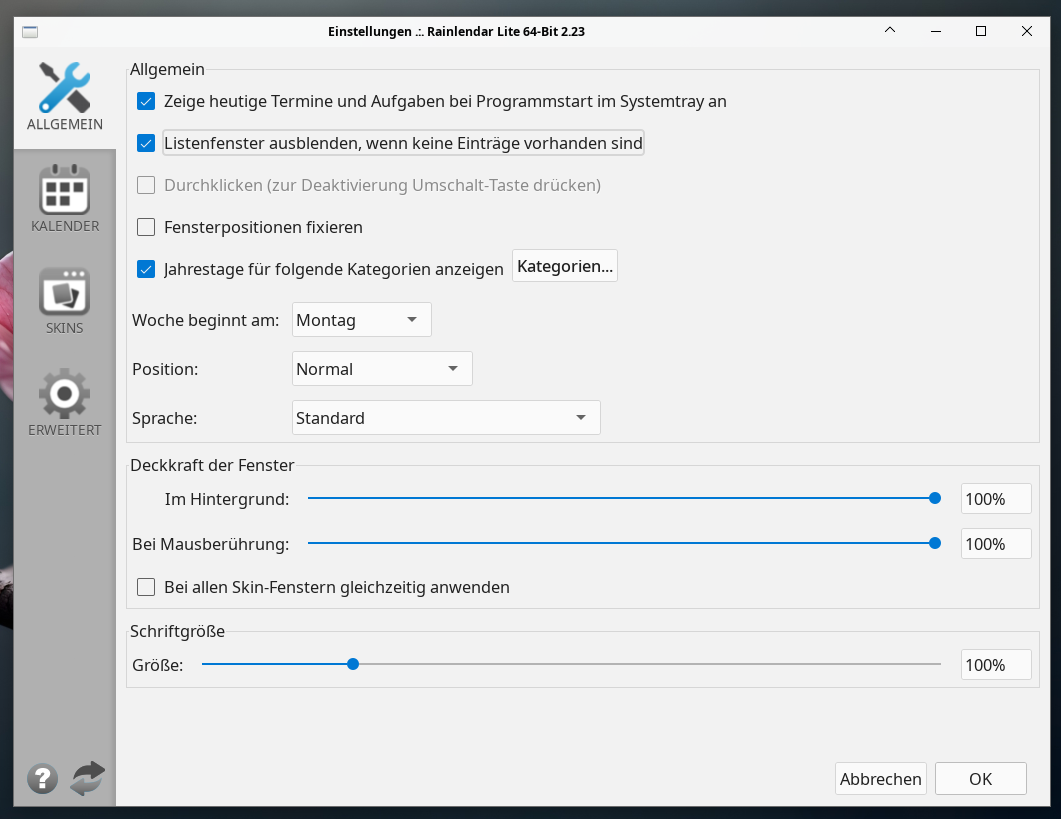
Task: Click the help question mark icon
Action: [x=42, y=778]
